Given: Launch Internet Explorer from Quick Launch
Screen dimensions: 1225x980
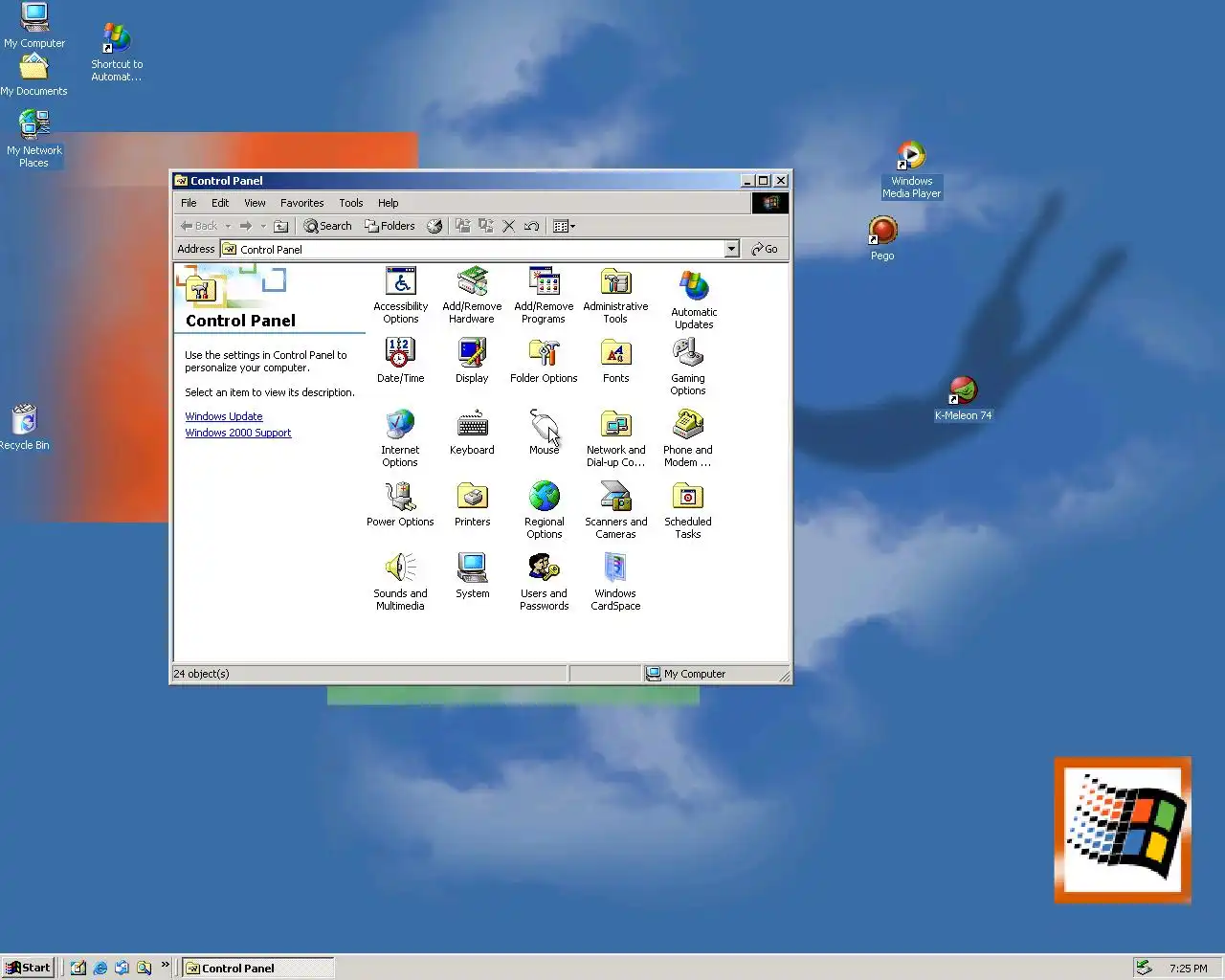Looking at the screenshot, I should tap(100, 968).
